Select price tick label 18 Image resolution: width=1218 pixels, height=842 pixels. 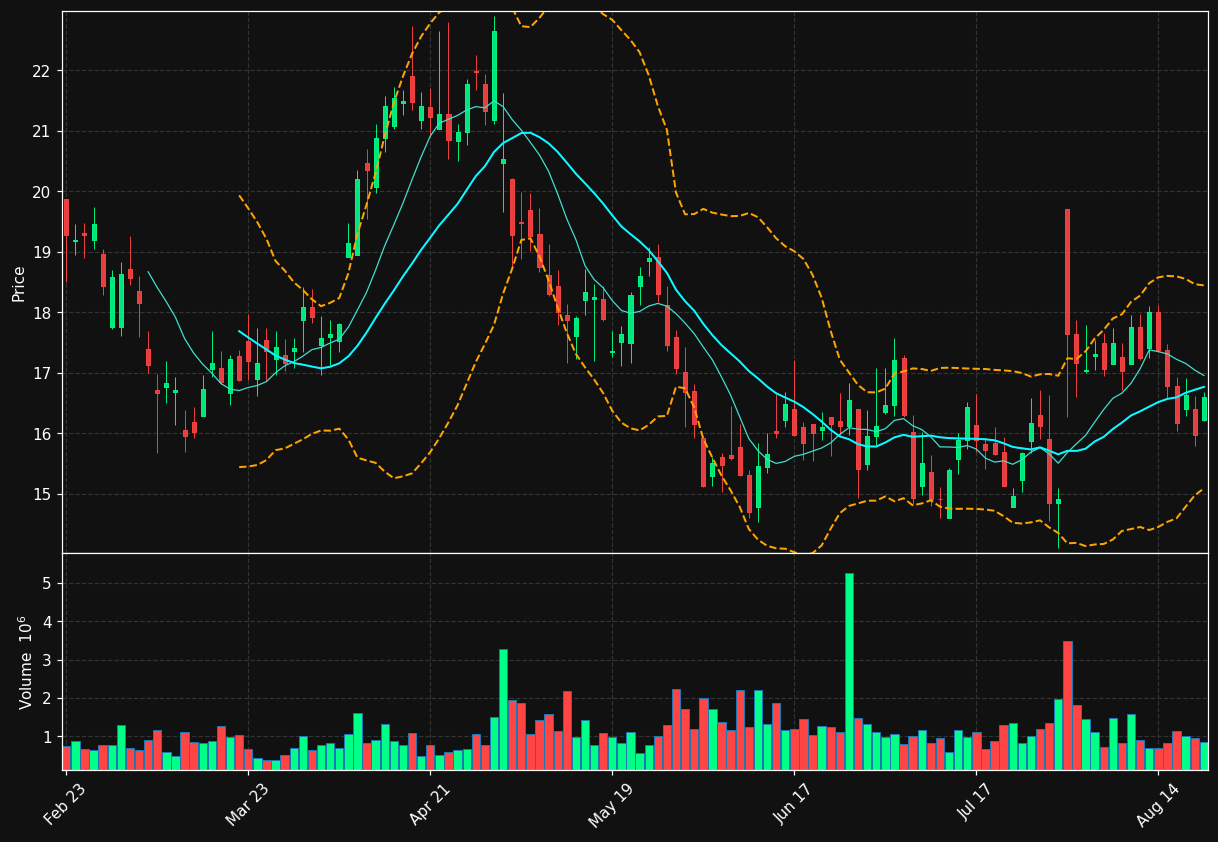point(41,313)
